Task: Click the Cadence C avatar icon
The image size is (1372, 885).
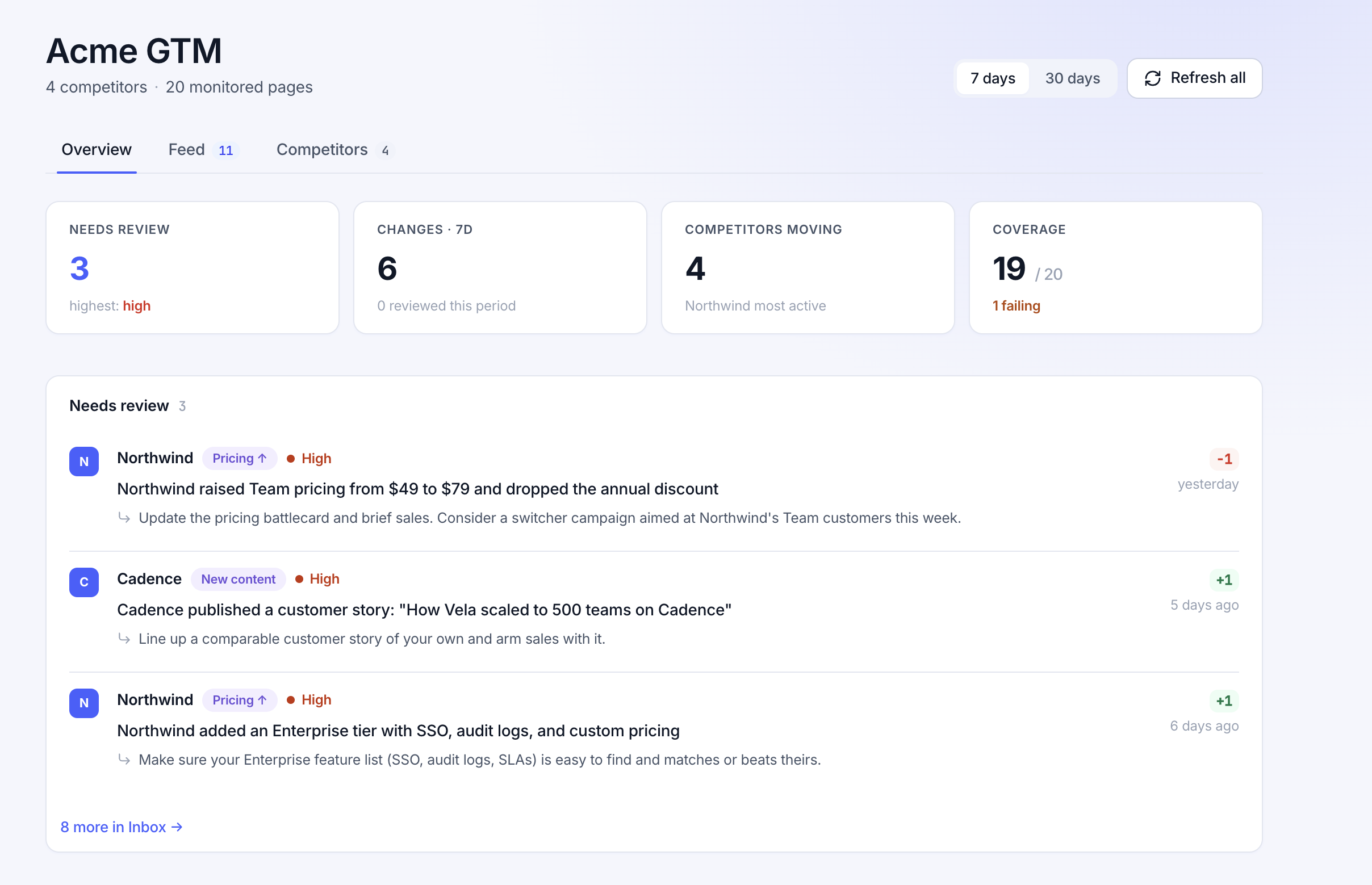Action: (84, 582)
